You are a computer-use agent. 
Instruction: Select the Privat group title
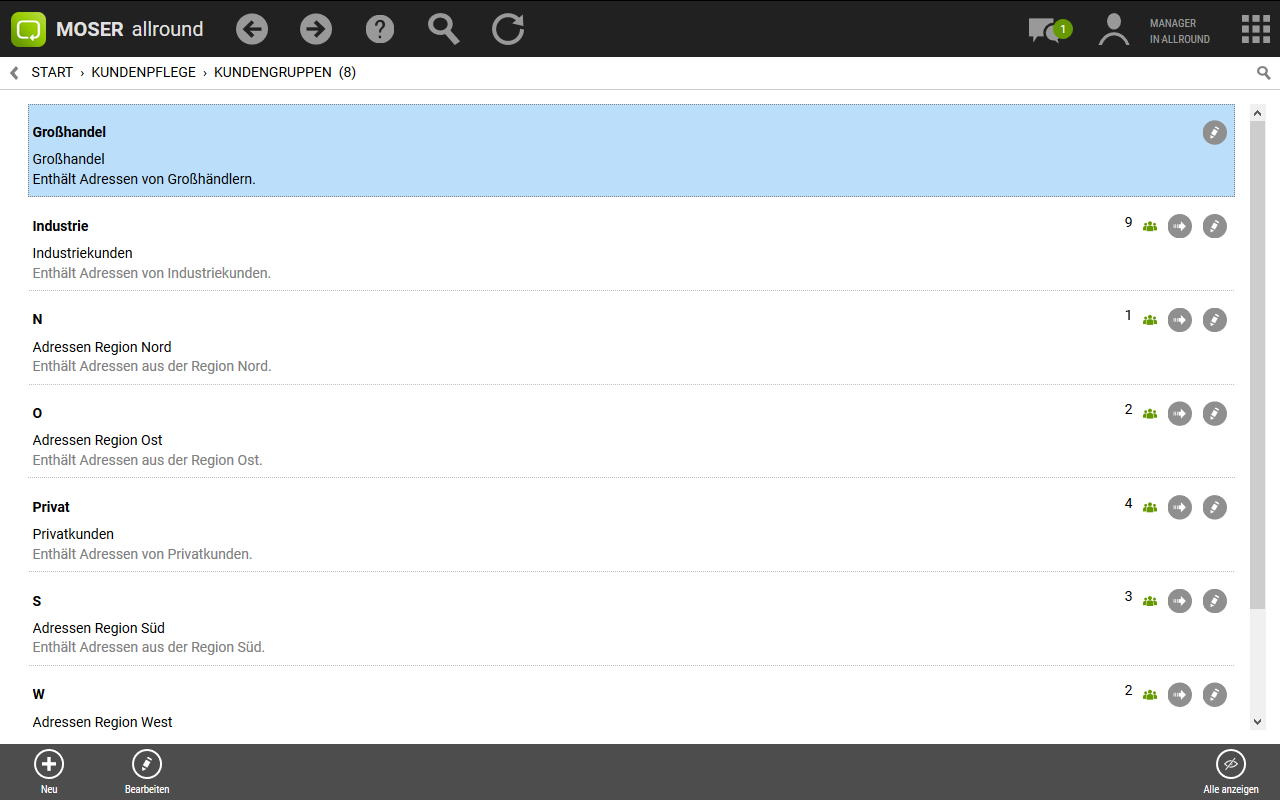(51, 507)
